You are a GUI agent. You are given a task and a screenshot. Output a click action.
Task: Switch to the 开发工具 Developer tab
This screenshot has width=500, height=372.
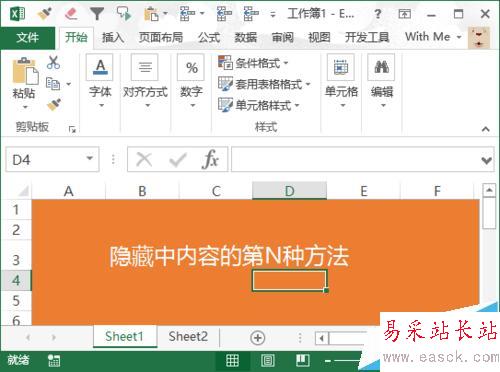click(367, 37)
